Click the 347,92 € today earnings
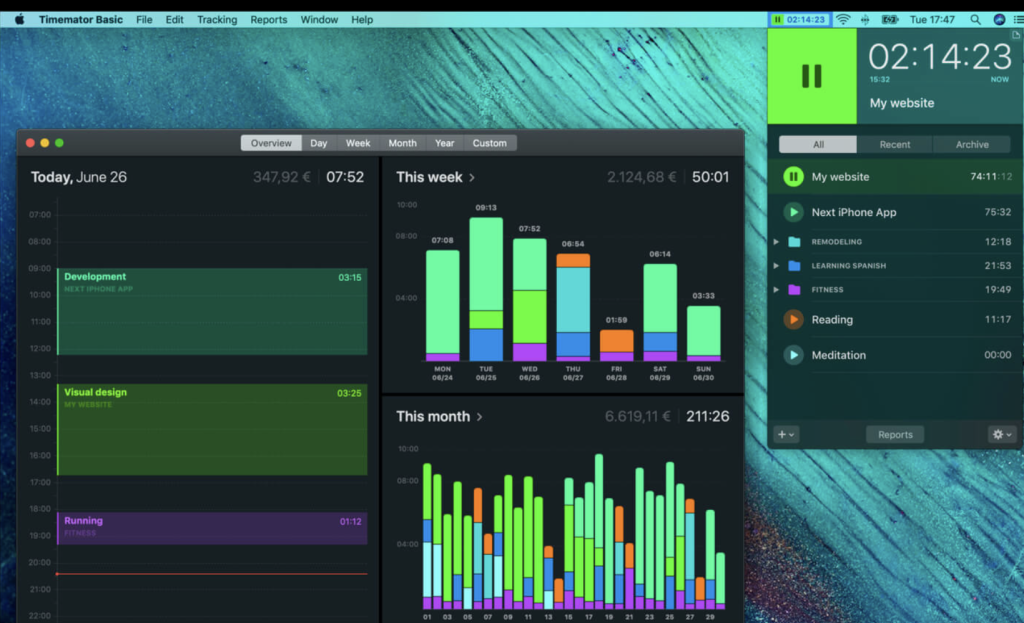This screenshot has width=1024, height=623. (x=281, y=177)
